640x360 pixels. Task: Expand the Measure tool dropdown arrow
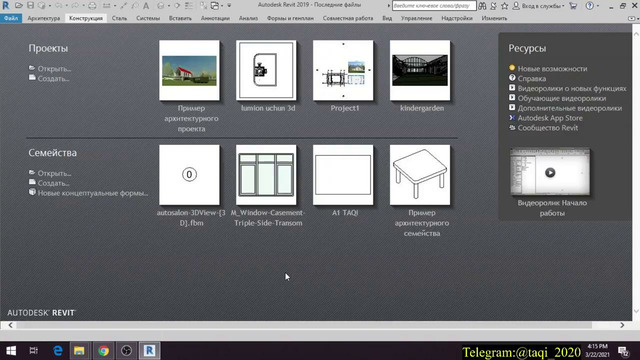(115, 6)
